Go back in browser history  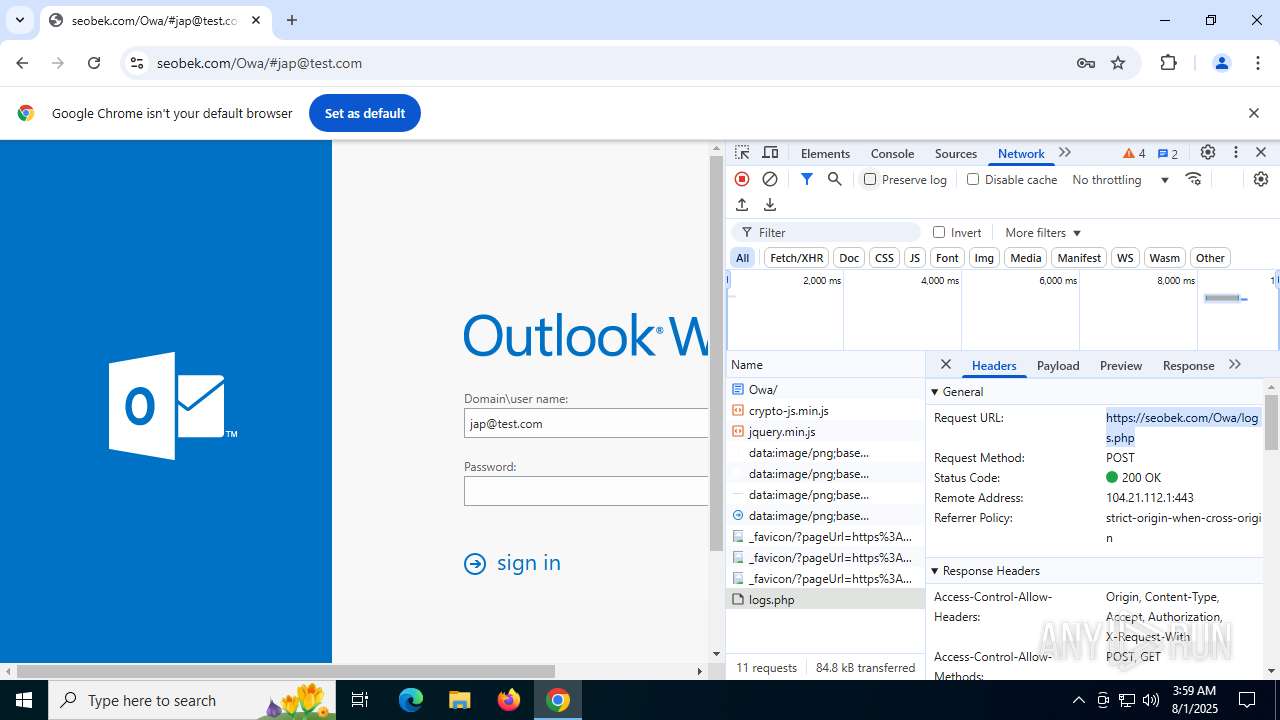22,63
